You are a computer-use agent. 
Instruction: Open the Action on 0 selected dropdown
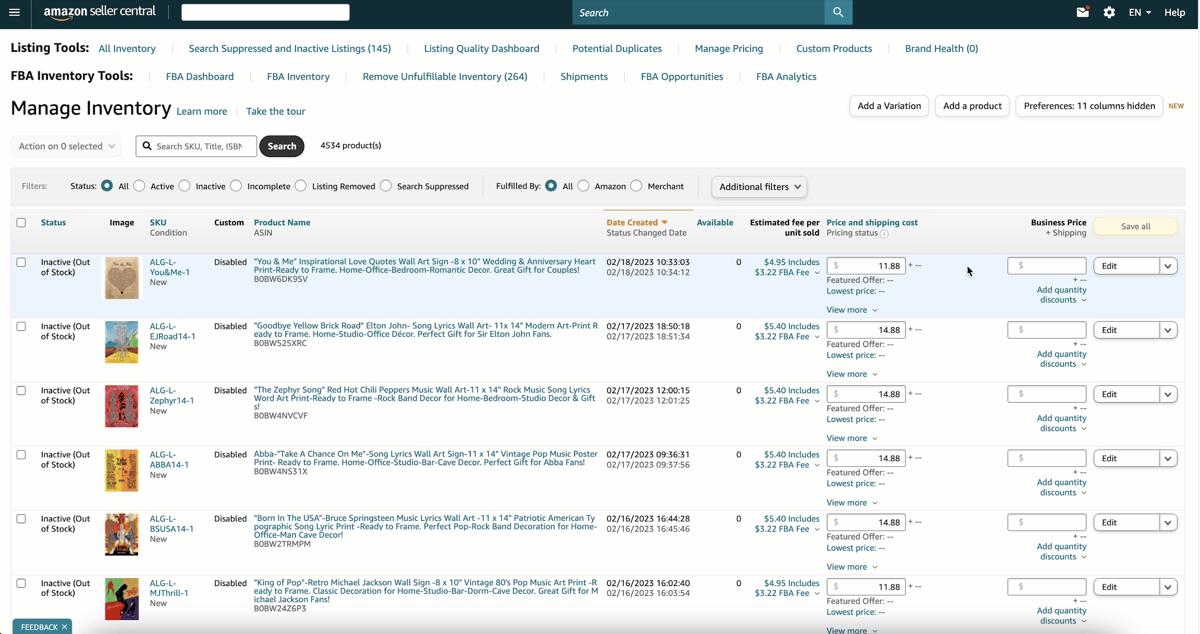pyautogui.click(x=65, y=145)
